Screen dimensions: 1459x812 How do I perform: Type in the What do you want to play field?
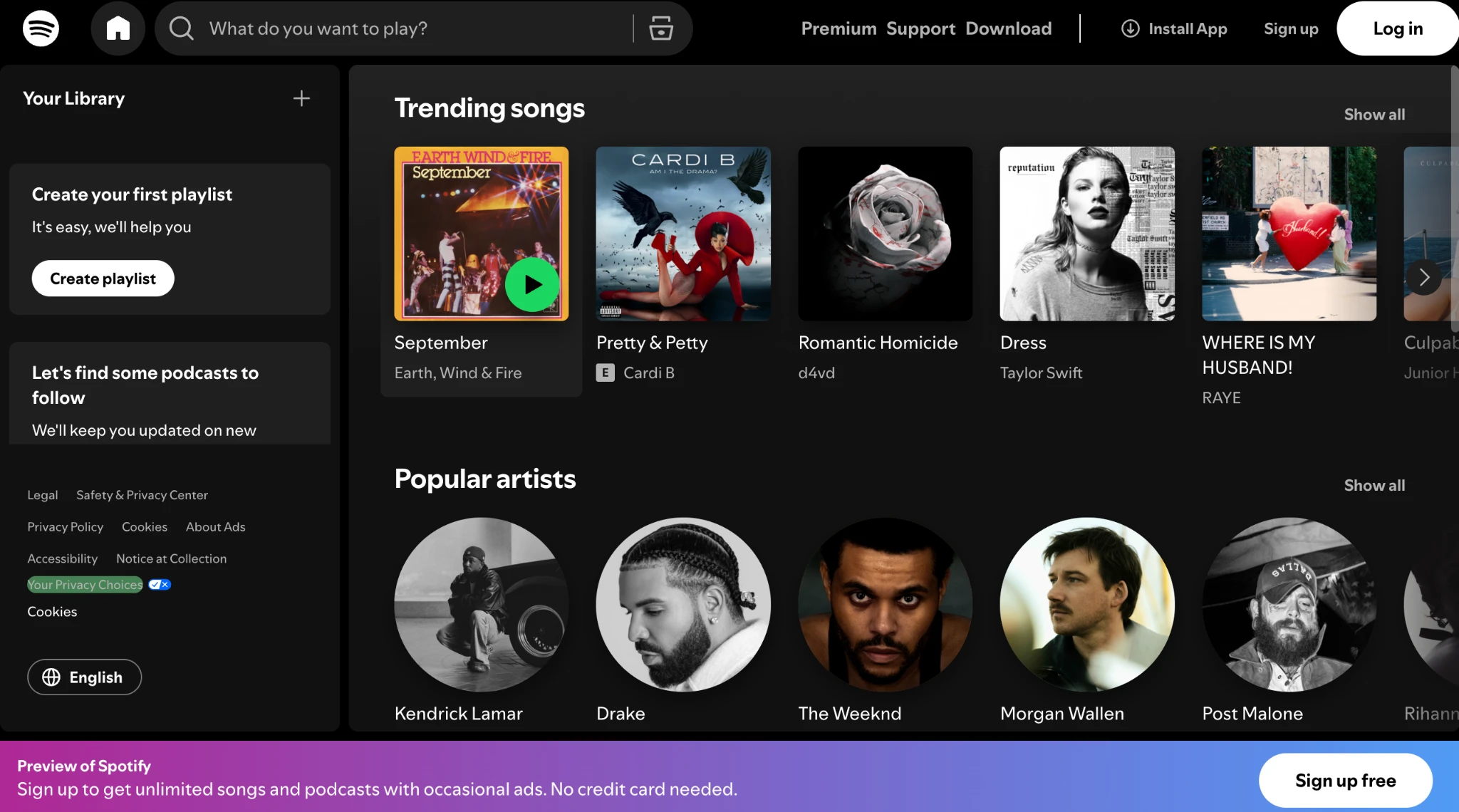point(413,28)
